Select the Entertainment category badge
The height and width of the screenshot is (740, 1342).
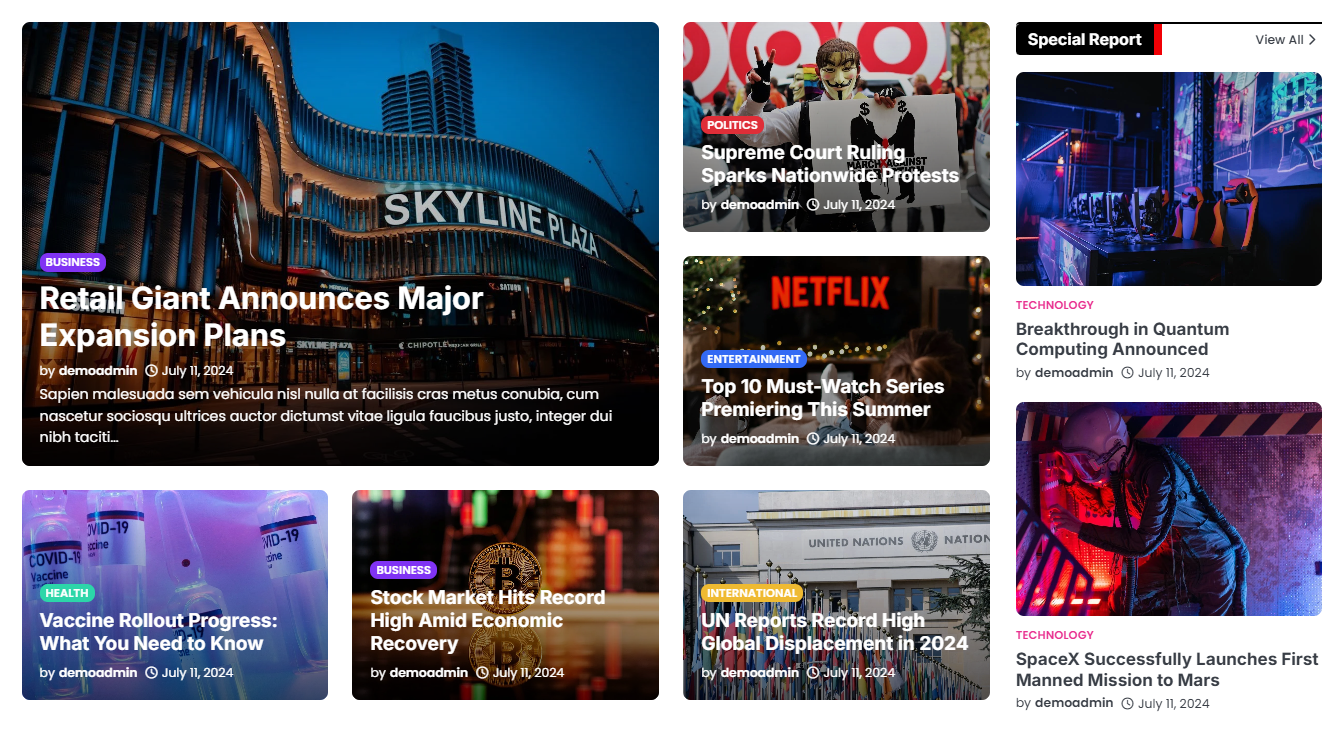pos(753,359)
